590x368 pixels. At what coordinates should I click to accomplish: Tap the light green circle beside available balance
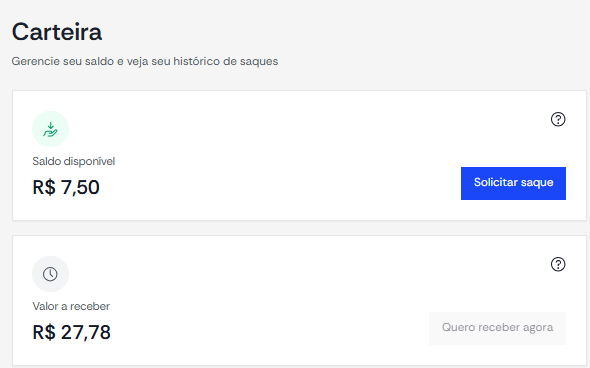[x=50, y=129]
